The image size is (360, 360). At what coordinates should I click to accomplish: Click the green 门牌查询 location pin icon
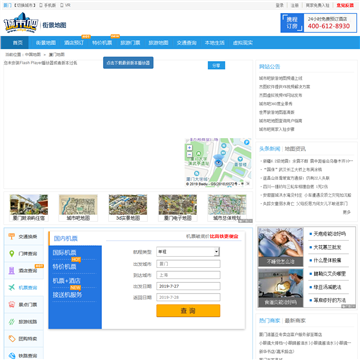point(12,253)
